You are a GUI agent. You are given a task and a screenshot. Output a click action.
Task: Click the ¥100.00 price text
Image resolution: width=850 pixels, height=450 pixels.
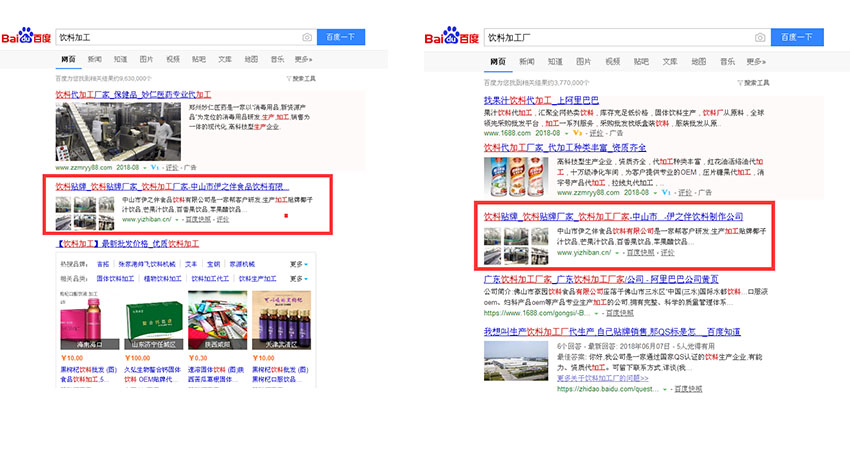click(137, 358)
